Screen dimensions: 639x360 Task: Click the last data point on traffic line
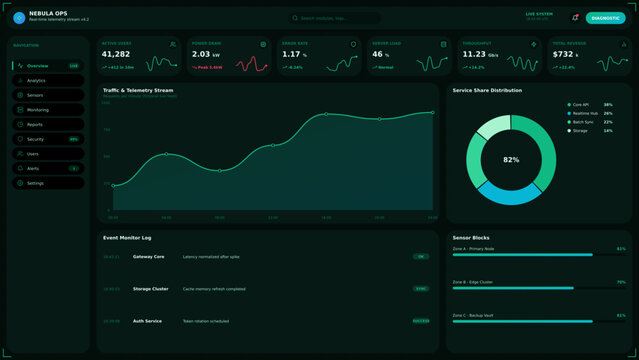click(x=433, y=113)
